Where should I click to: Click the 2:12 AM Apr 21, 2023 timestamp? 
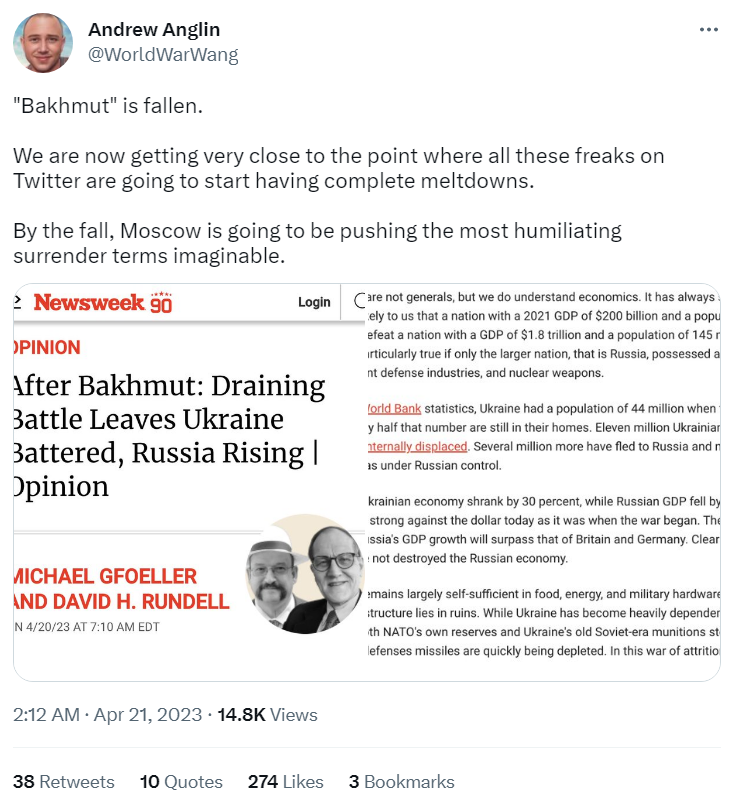coord(107,715)
